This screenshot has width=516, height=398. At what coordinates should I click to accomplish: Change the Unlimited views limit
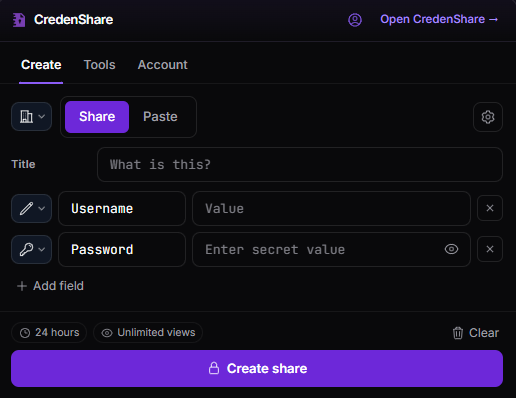[x=148, y=332]
